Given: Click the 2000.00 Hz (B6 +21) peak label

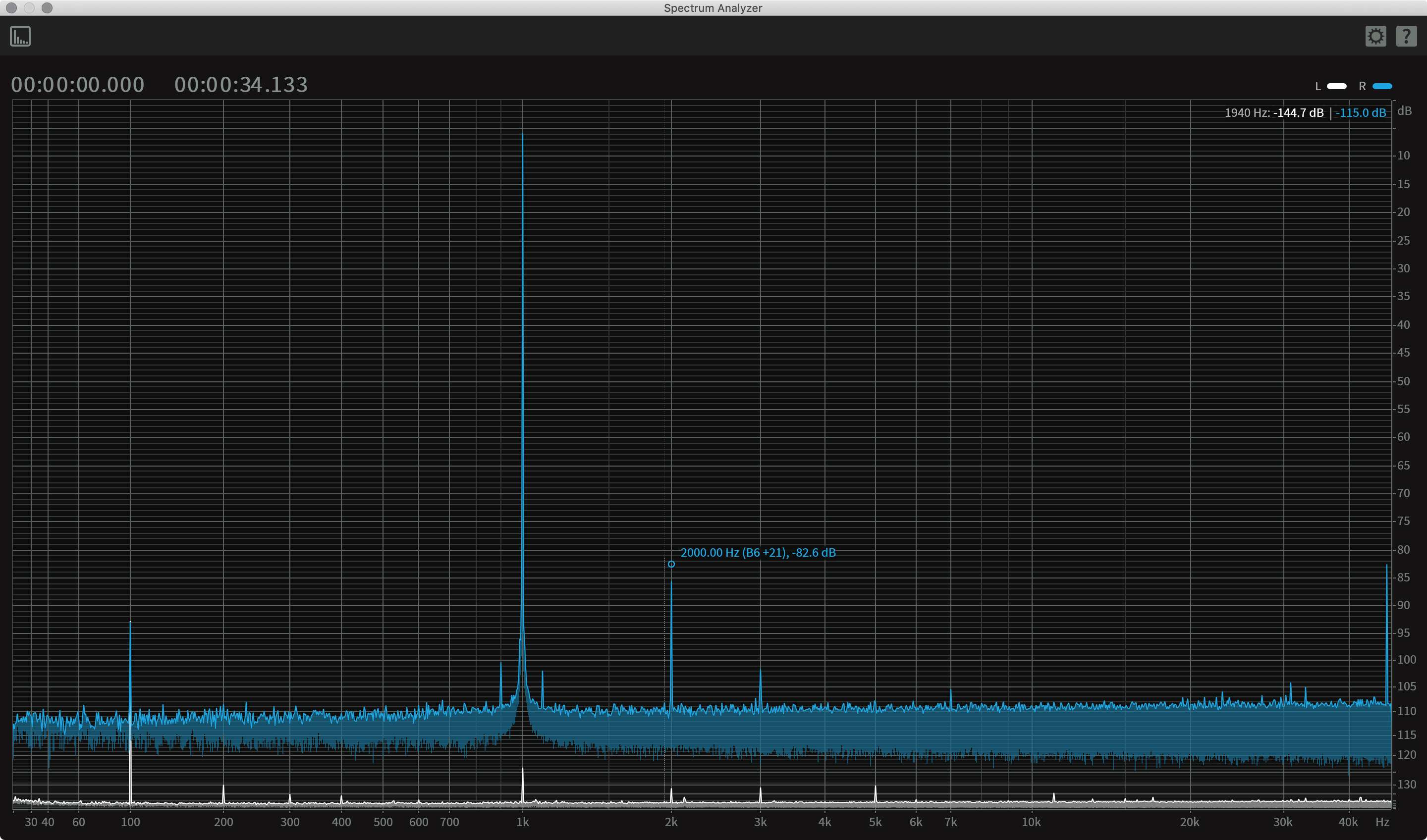Looking at the screenshot, I should [758, 552].
